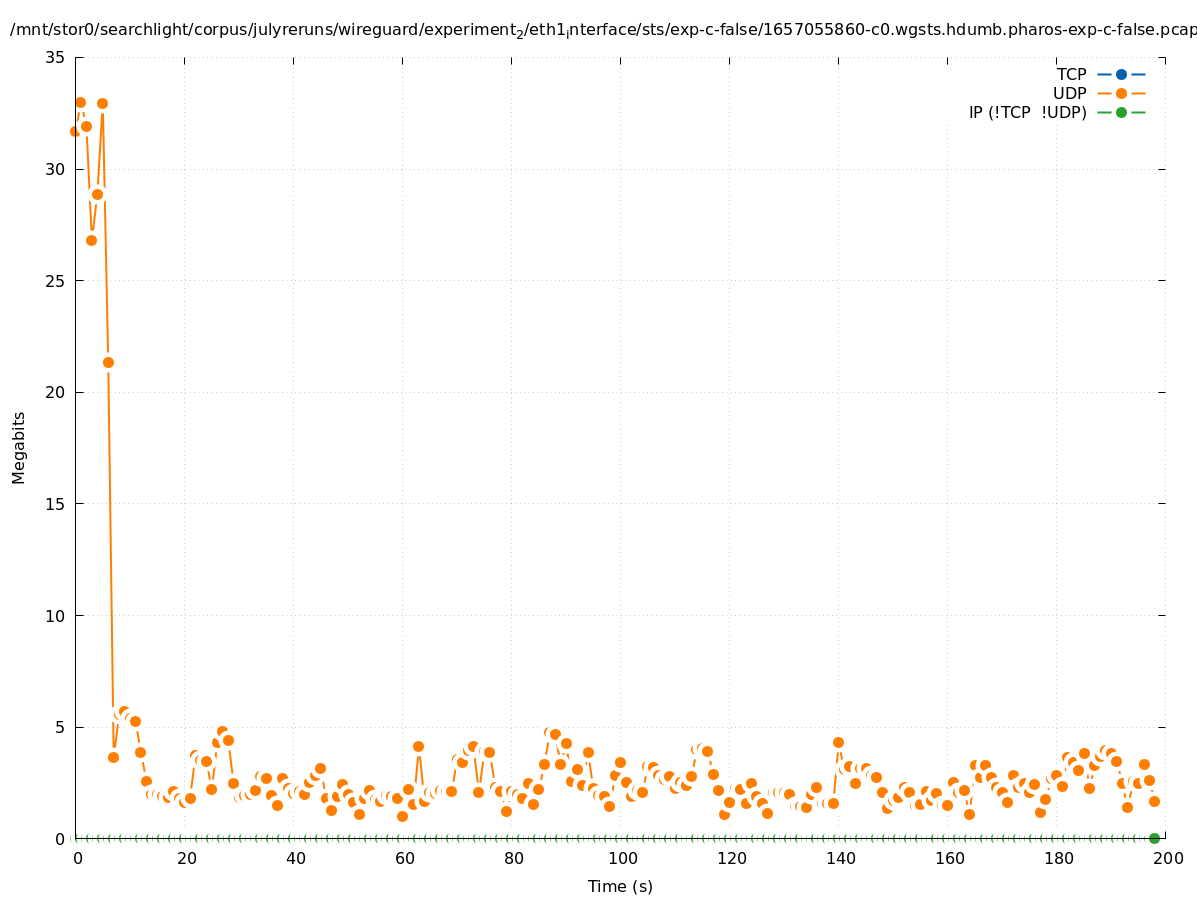
Task: Click the "Time (s)" x-axis label
Action: point(620,886)
